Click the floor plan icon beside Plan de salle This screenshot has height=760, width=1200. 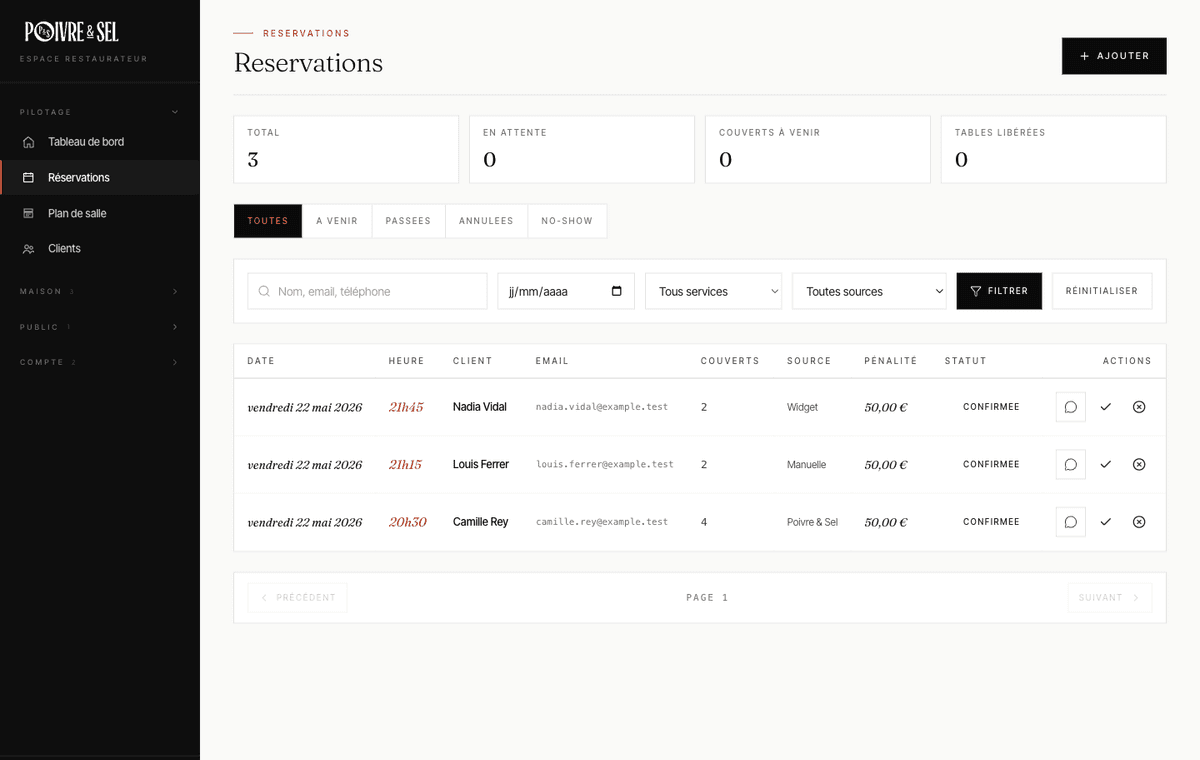click(x=28, y=213)
